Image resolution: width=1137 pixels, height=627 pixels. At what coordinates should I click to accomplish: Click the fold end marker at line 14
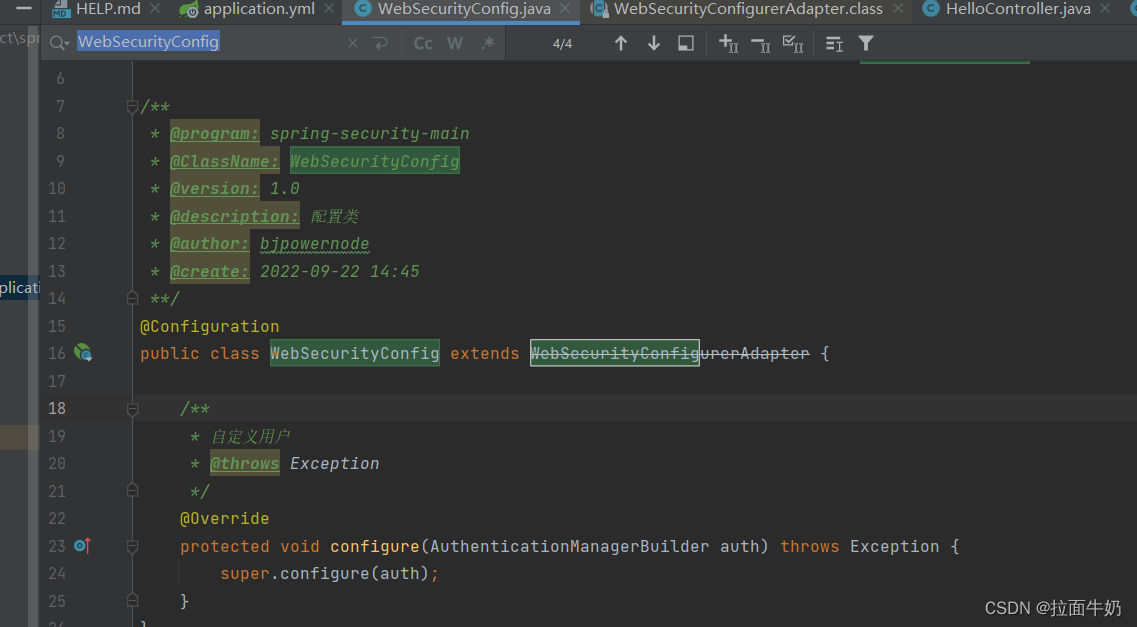click(132, 298)
